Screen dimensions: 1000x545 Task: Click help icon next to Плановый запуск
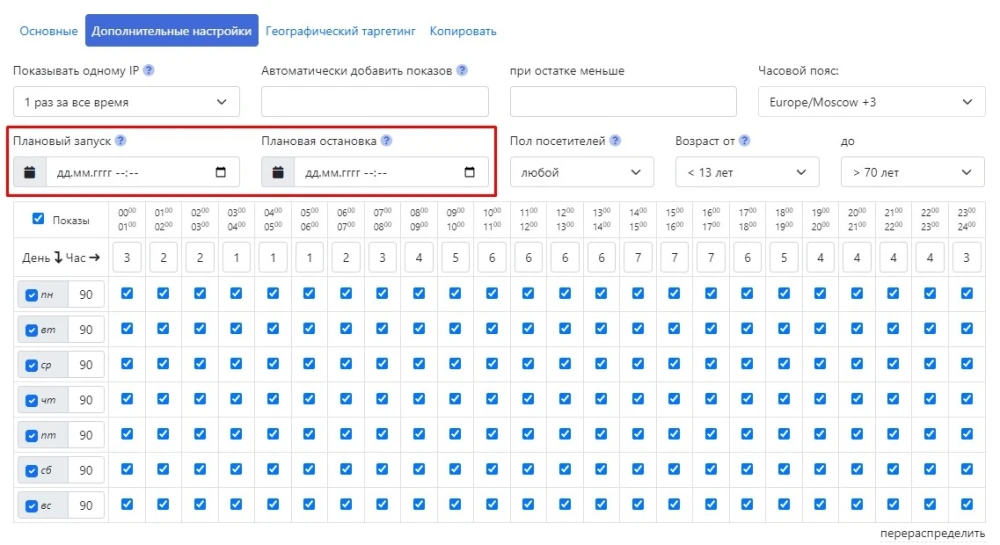(121, 141)
